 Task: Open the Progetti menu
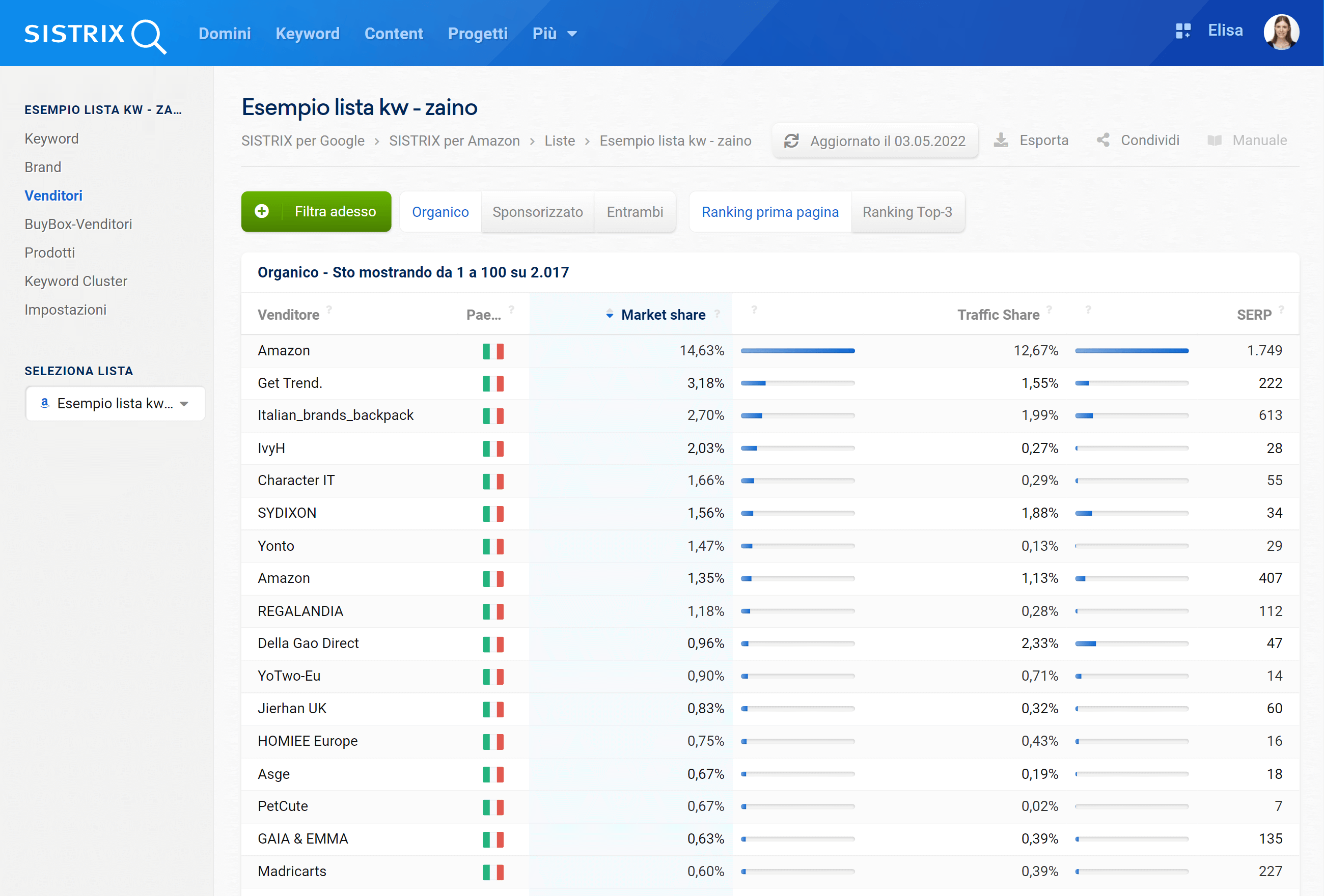[478, 34]
